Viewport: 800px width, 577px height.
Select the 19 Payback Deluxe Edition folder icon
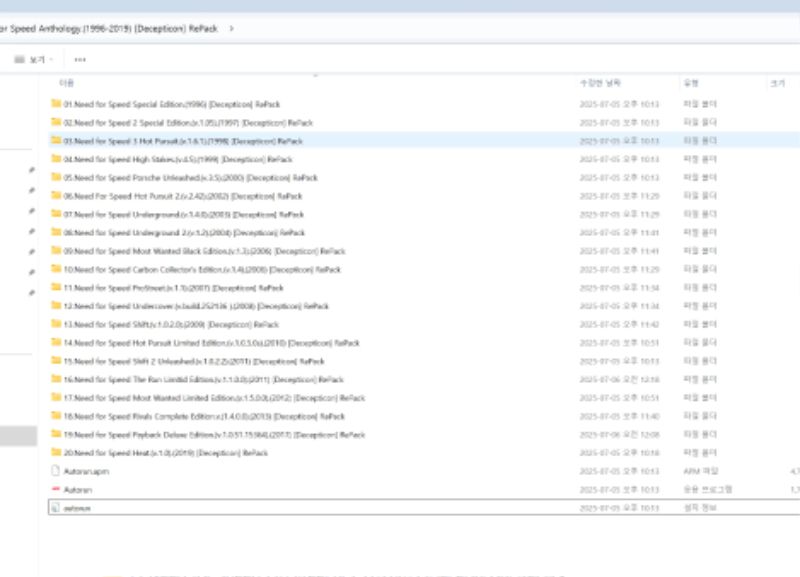(x=56, y=434)
